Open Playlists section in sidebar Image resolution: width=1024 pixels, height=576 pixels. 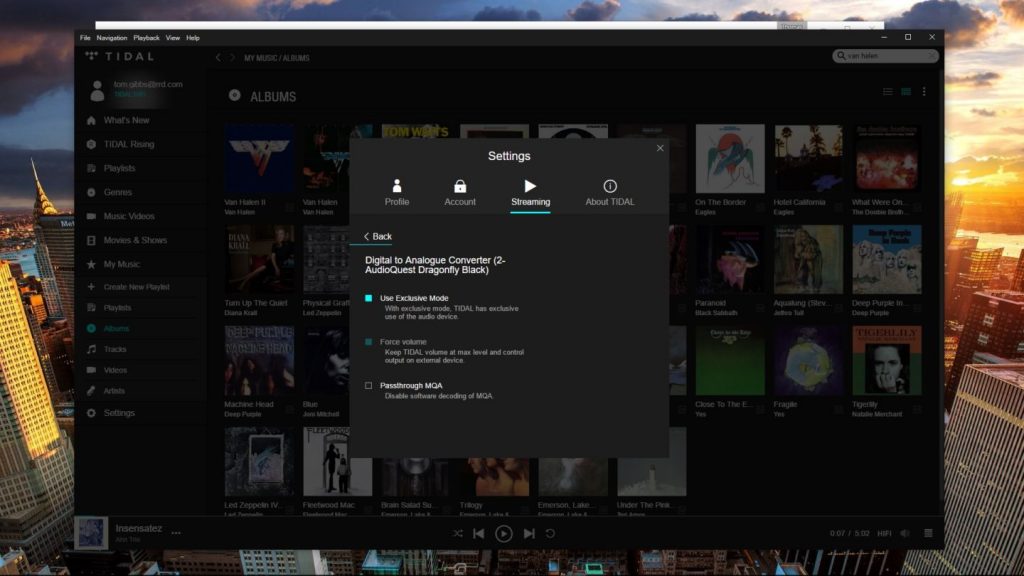click(120, 168)
